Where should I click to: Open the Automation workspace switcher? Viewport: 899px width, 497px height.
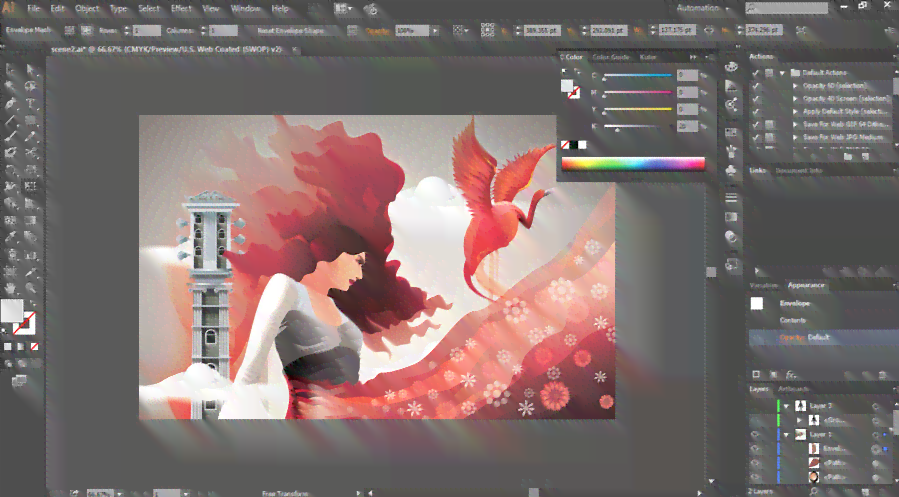[x=703, y=9]
